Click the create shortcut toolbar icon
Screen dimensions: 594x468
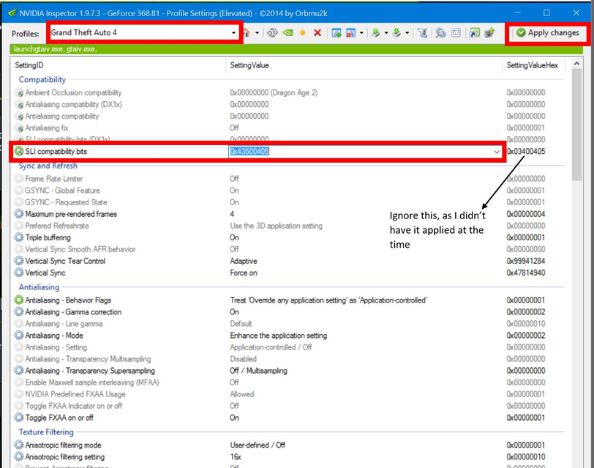(474, 33)
